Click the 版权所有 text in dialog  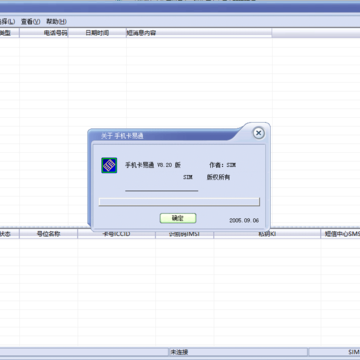(x=218, y=177)
